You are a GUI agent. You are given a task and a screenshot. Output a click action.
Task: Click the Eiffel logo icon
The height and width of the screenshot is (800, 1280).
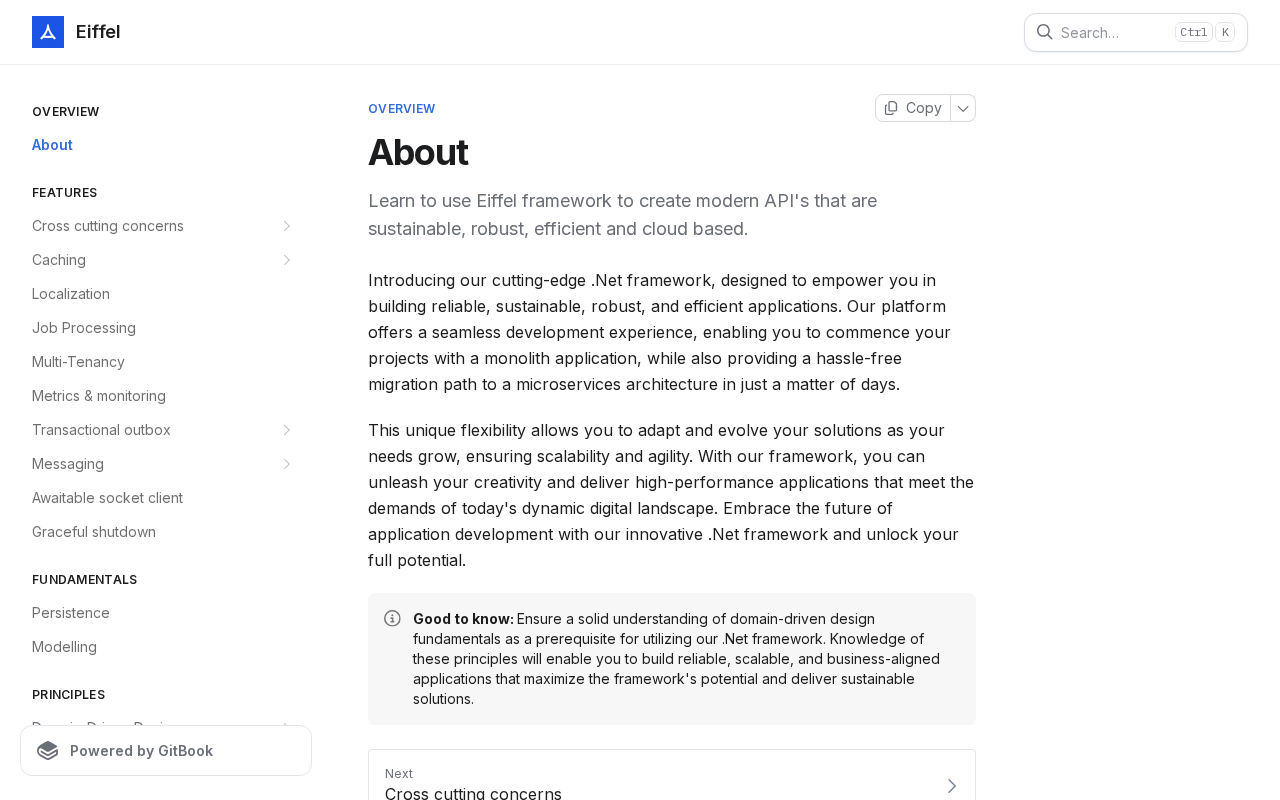click(x=48, y=32)
